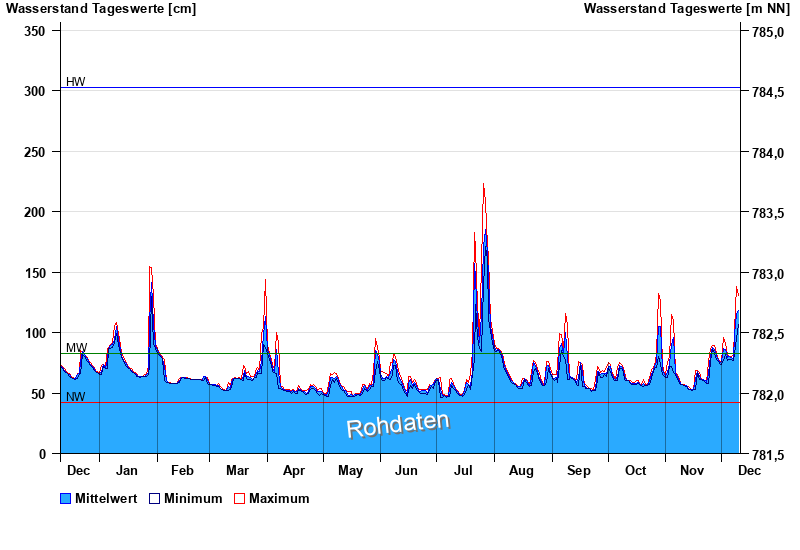Select the Jan month label
800x550 pixels.
pyautogui.click(x=127, y=470)
